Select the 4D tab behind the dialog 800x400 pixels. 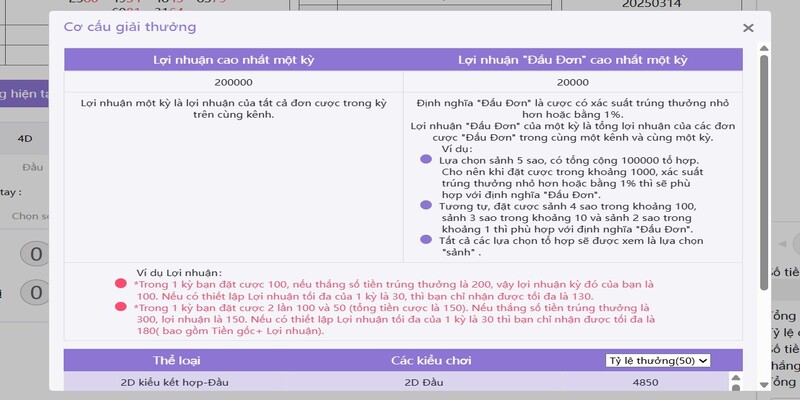25,138
